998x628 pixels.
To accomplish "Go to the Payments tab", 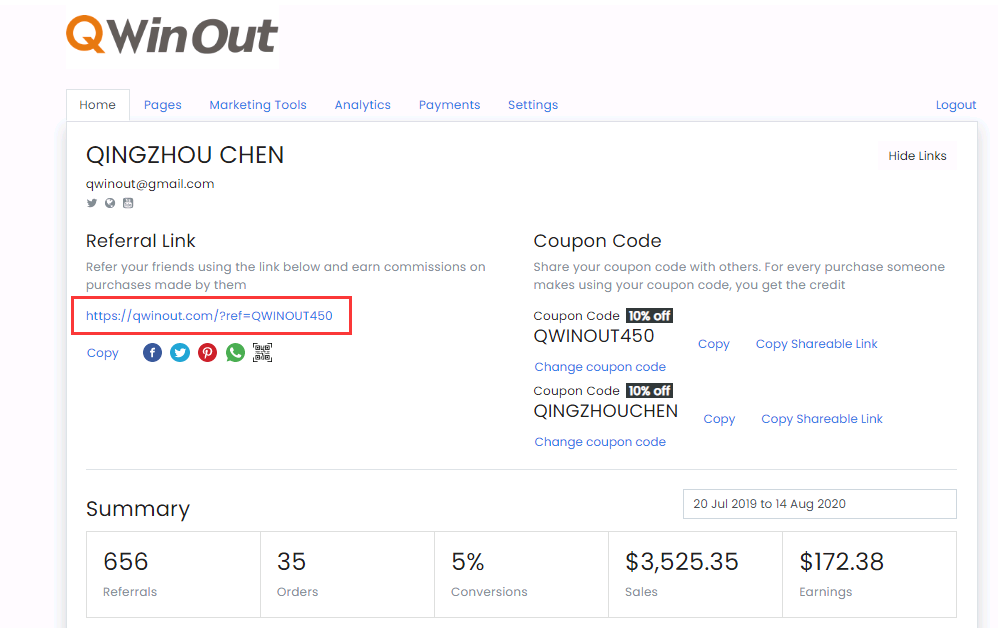I will [449, 105].
